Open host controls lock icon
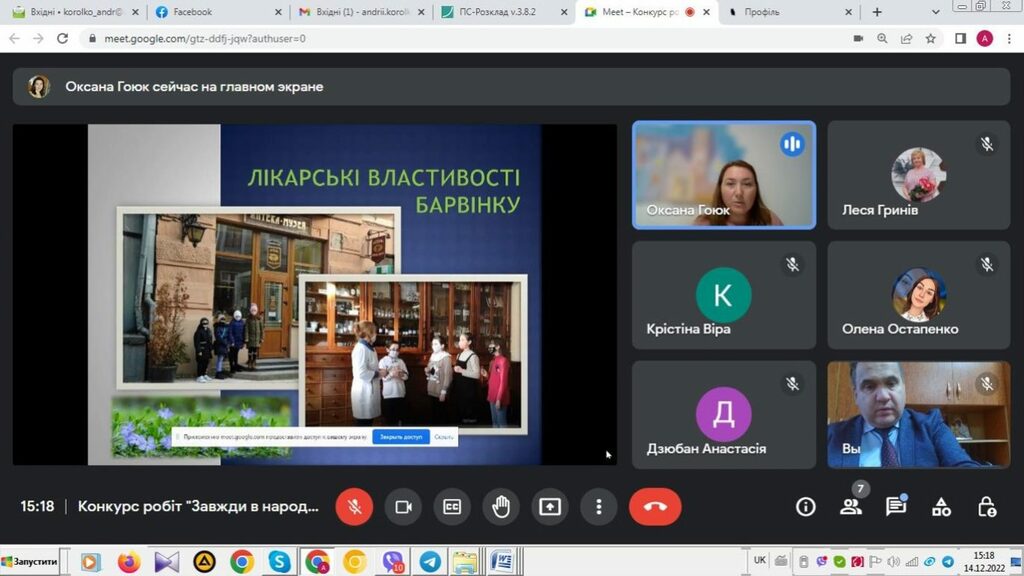This screenshot has width=1024, height=576. click(986, 507)
